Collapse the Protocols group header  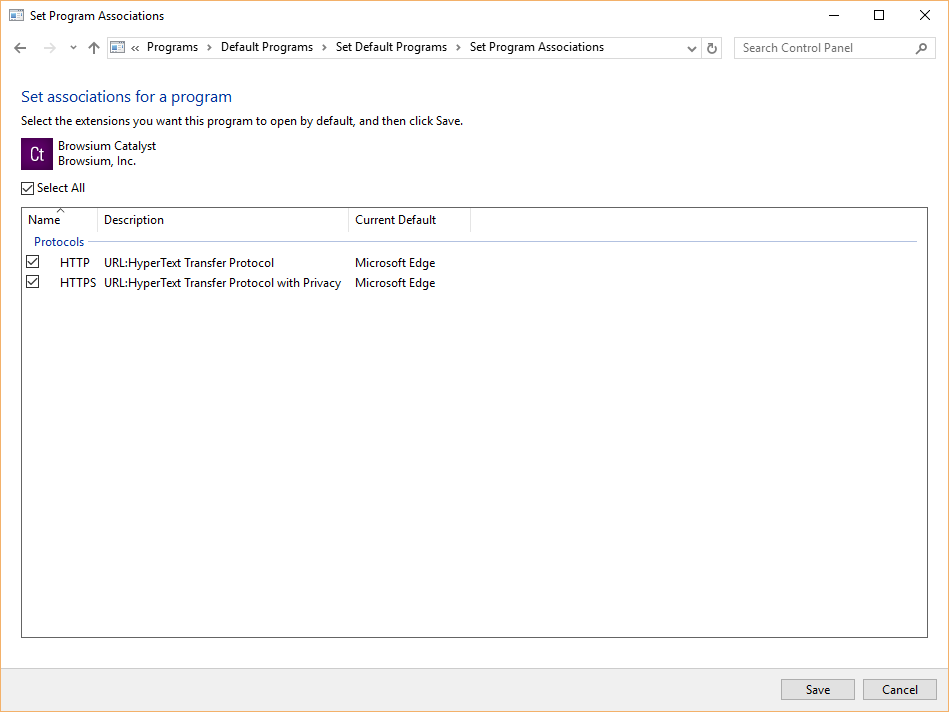point(59,242)
